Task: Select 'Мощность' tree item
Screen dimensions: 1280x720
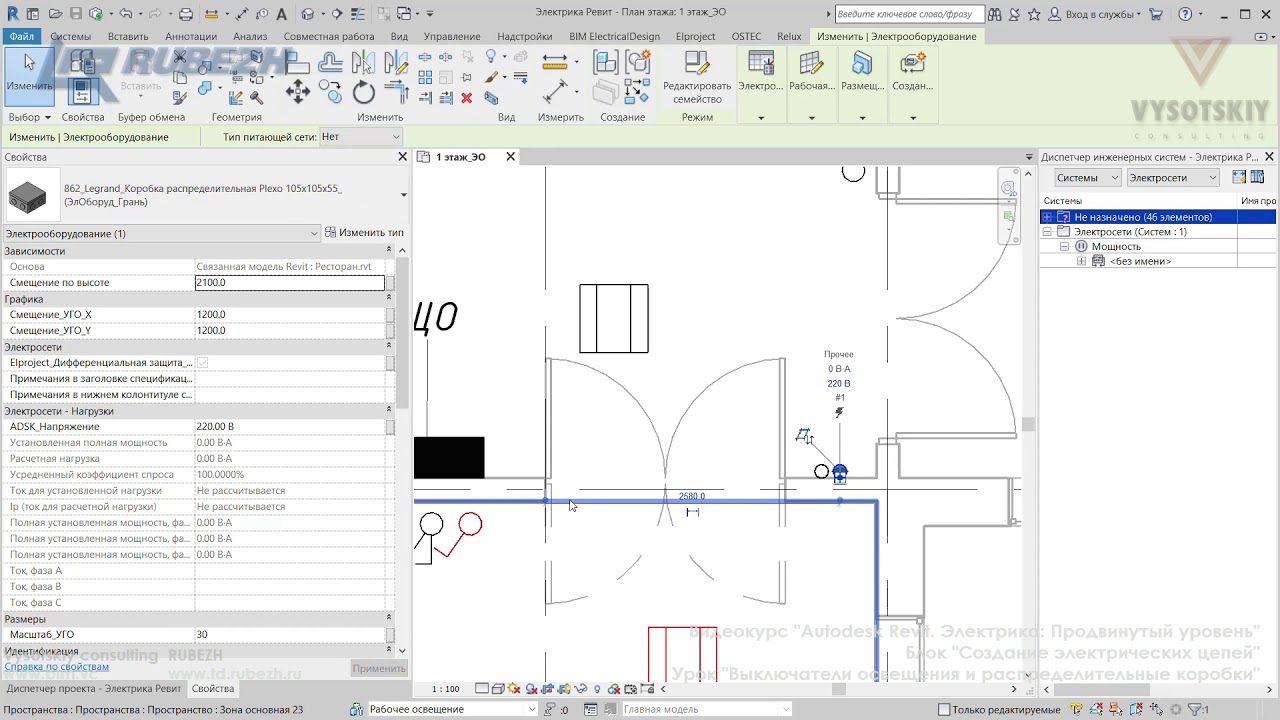Action: [1116, 246]
